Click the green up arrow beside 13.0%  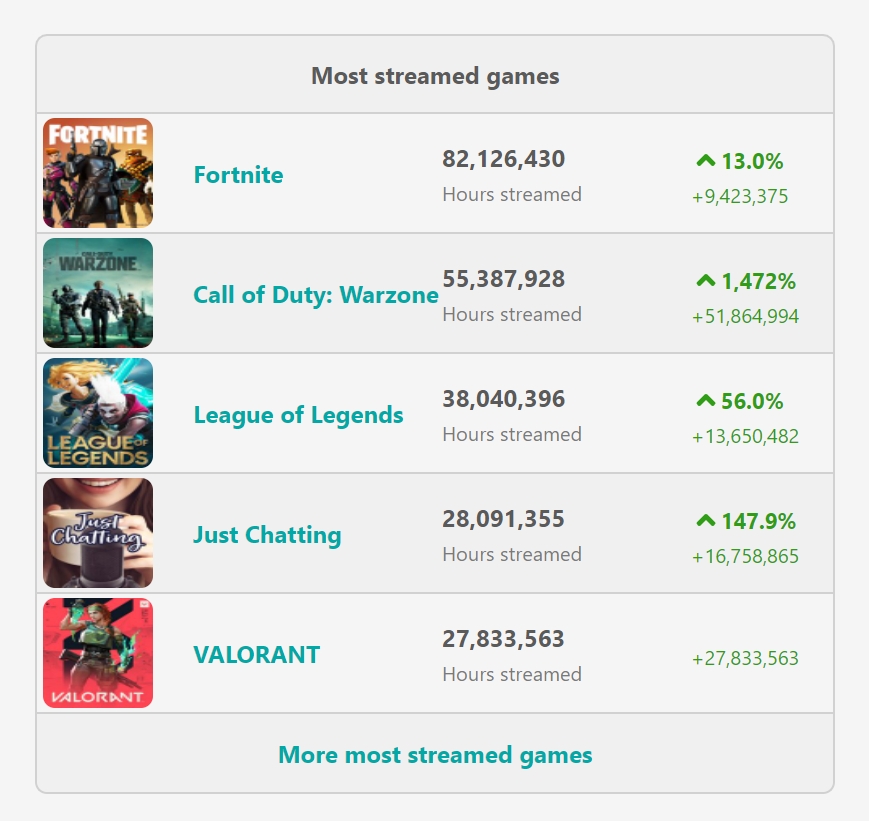[706, 161]
